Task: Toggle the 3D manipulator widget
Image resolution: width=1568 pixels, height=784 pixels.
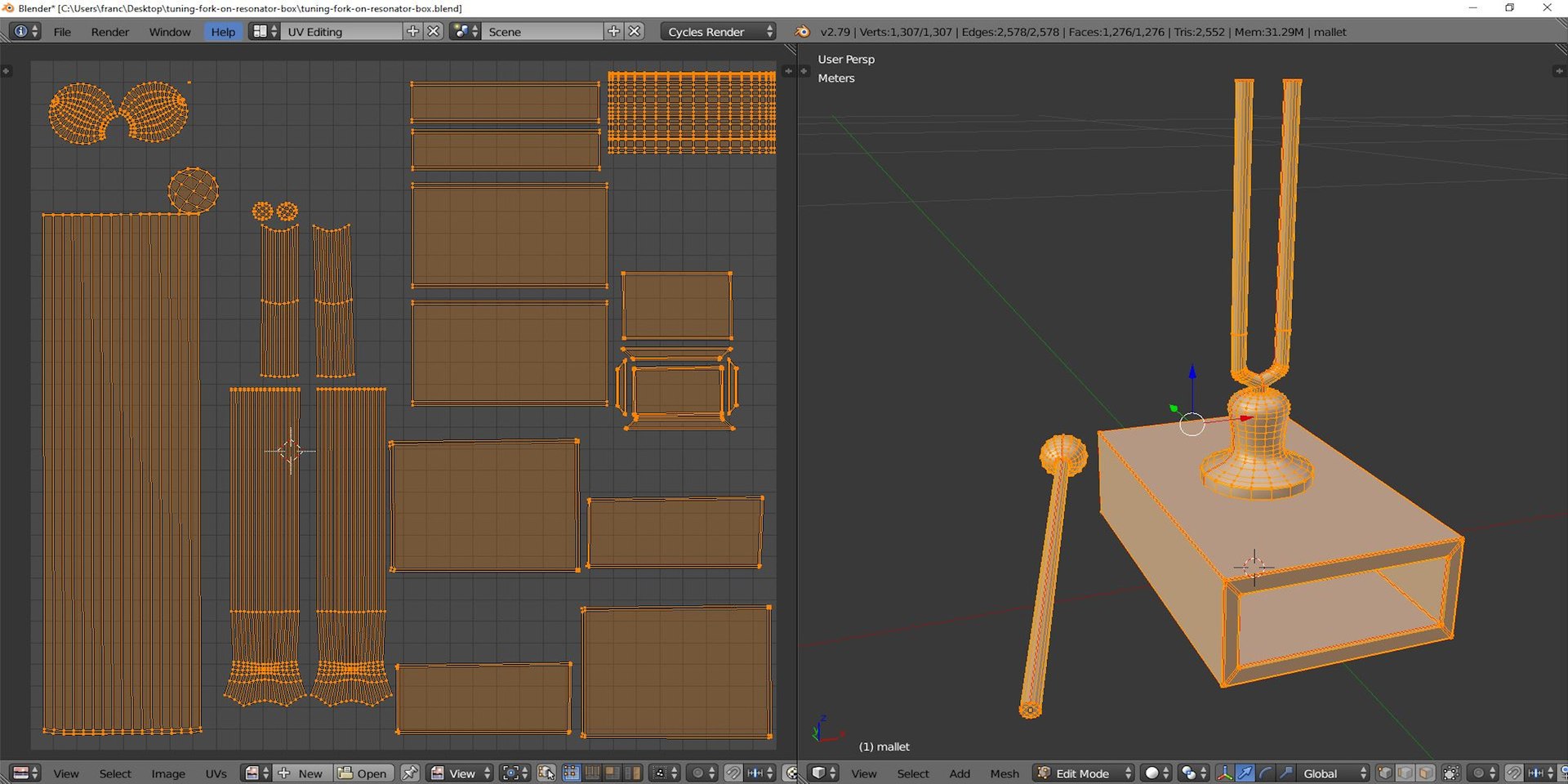Action: point(1224,773)
